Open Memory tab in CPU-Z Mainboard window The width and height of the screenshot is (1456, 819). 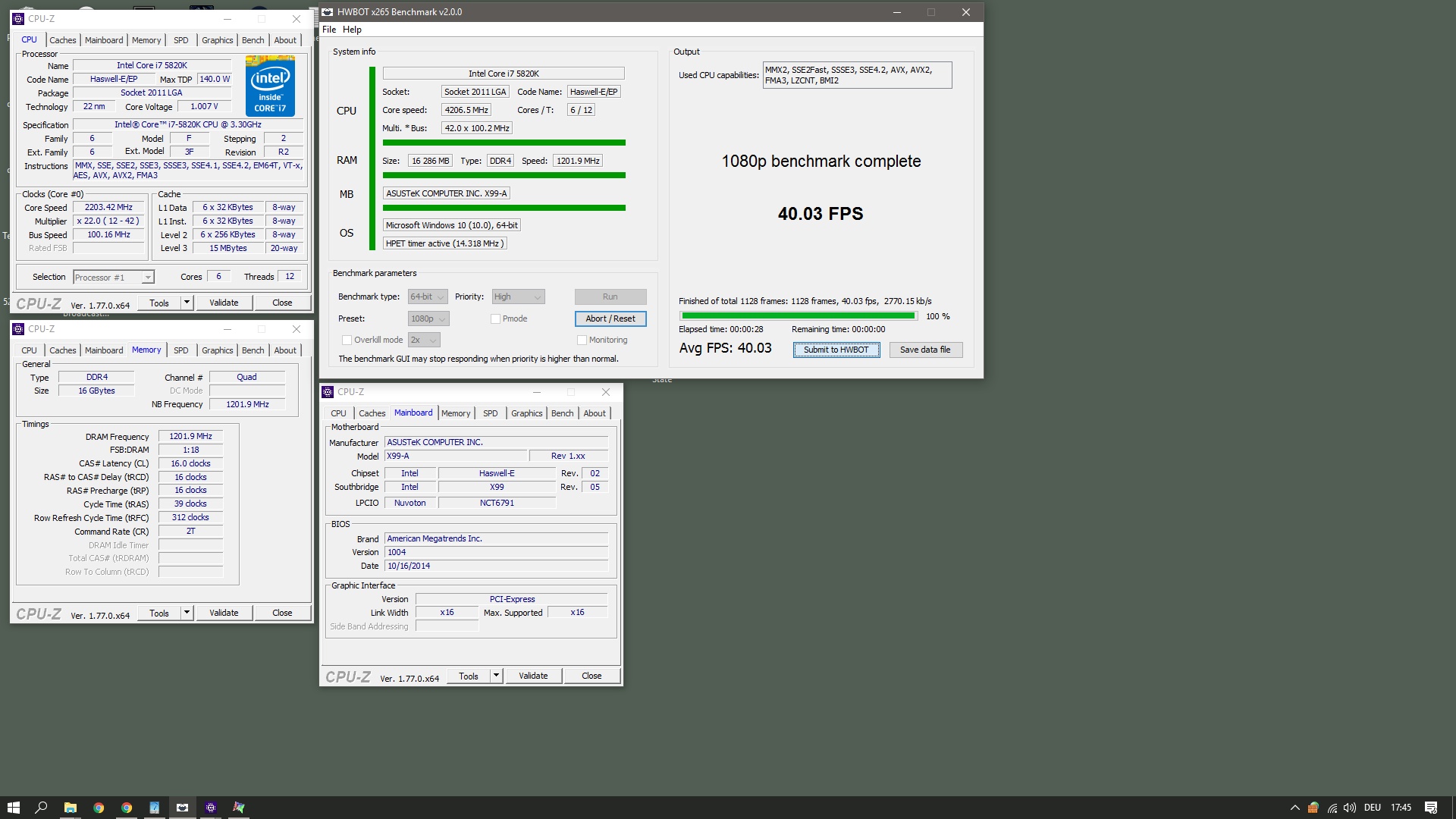[x=456, y=413]
